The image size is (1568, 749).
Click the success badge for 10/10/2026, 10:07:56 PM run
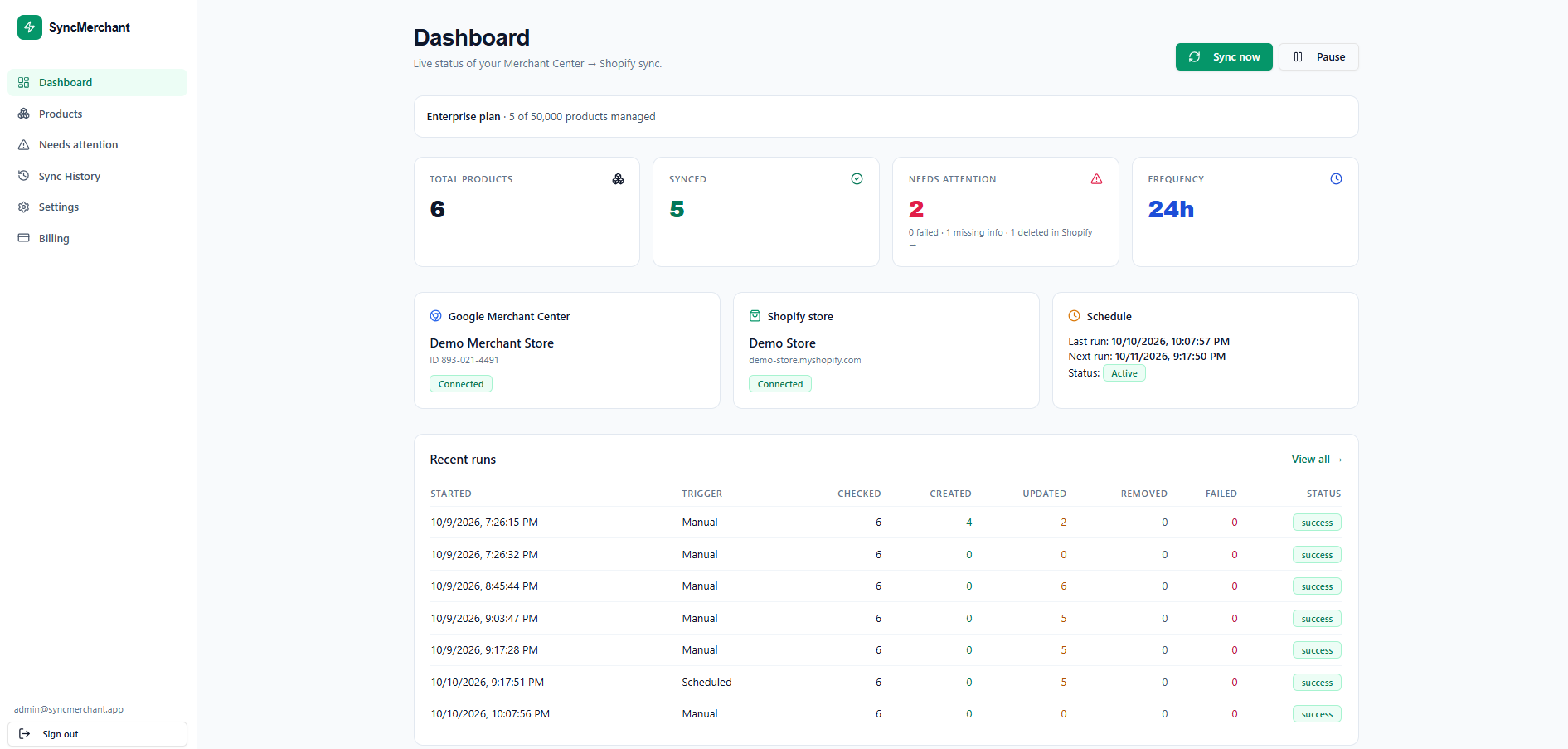point(1317,714)
